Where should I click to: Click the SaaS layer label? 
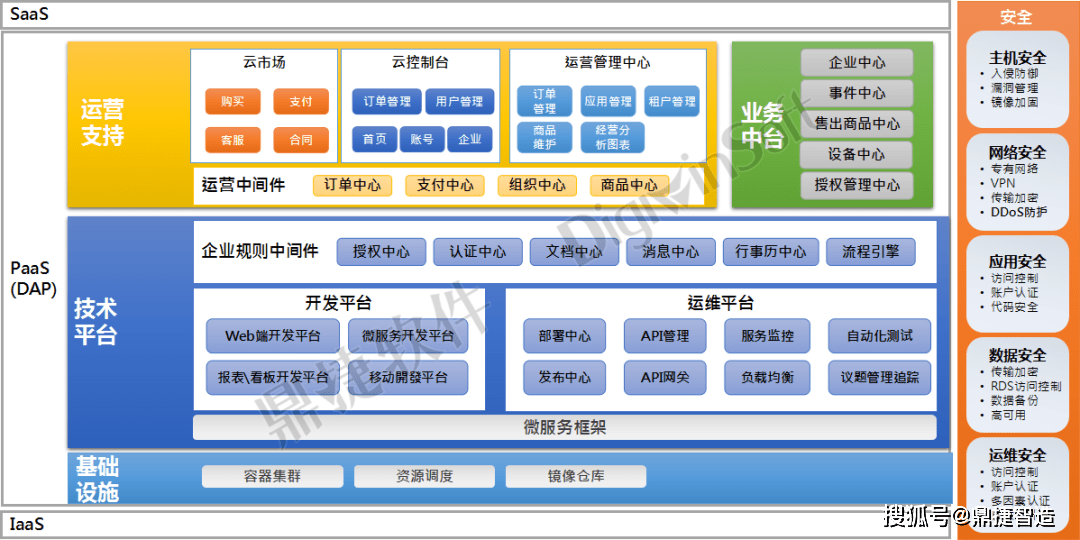click(30, 14)
